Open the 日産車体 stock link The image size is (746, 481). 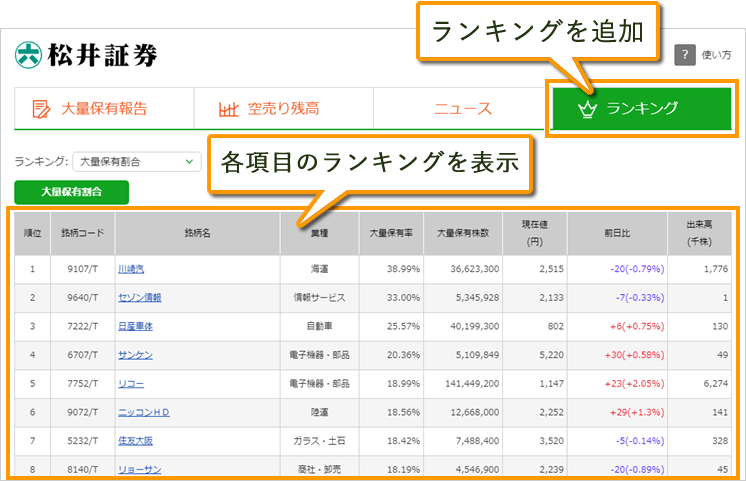pyautogui.click(x=135, y=326)
